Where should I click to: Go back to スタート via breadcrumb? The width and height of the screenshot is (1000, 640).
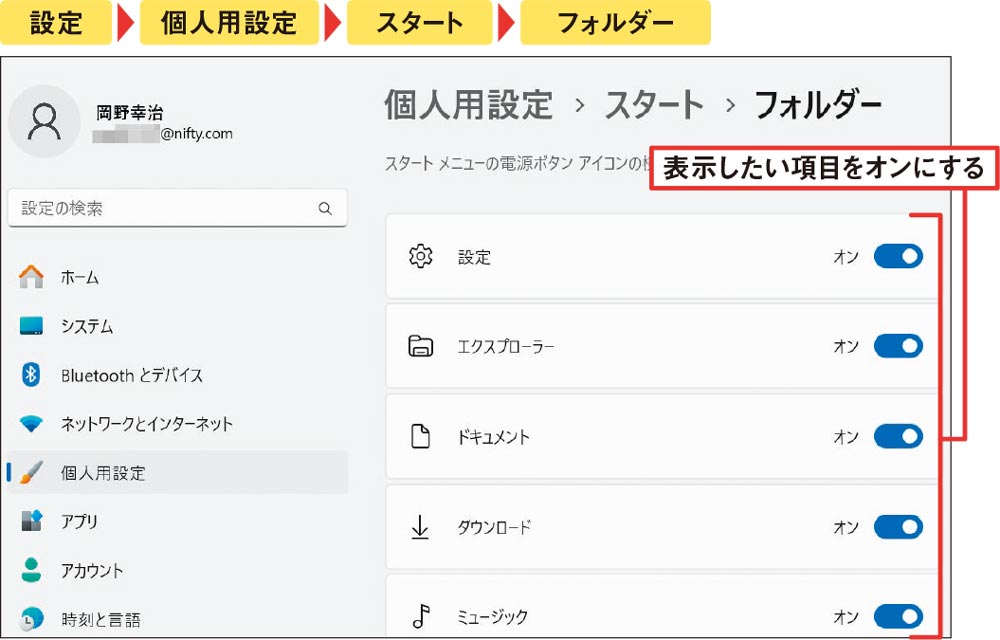click(654, 105)
